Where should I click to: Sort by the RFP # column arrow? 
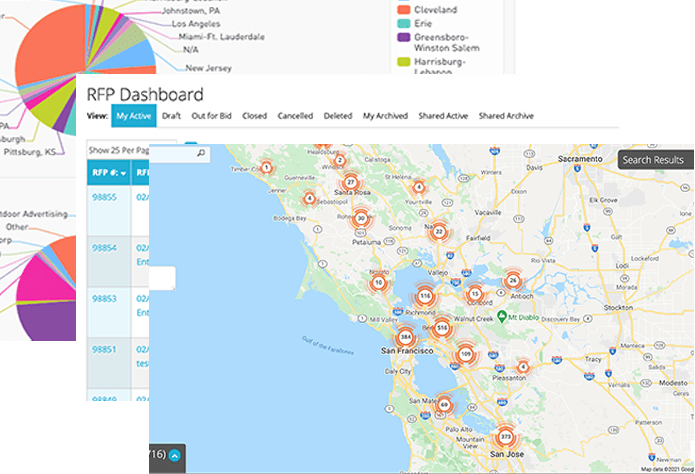coord(123,173)
